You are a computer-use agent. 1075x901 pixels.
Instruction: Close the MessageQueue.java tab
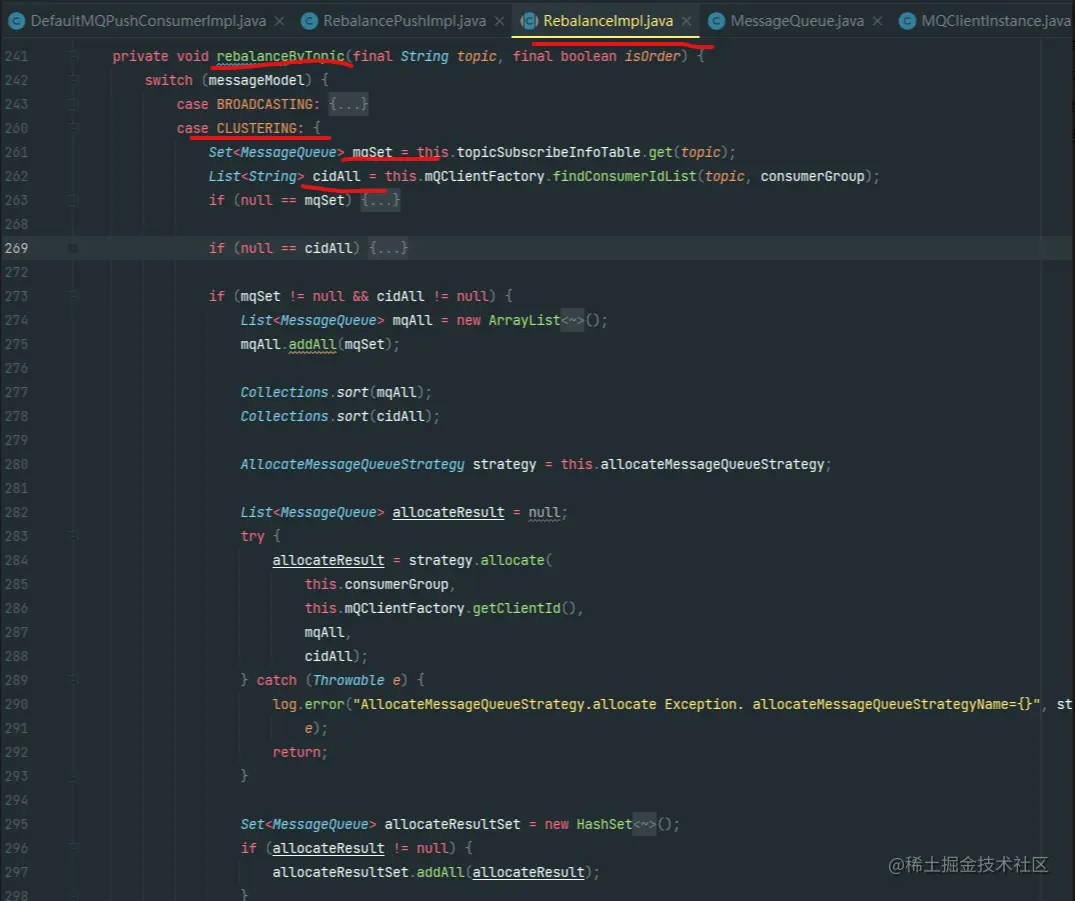[877, 21]
